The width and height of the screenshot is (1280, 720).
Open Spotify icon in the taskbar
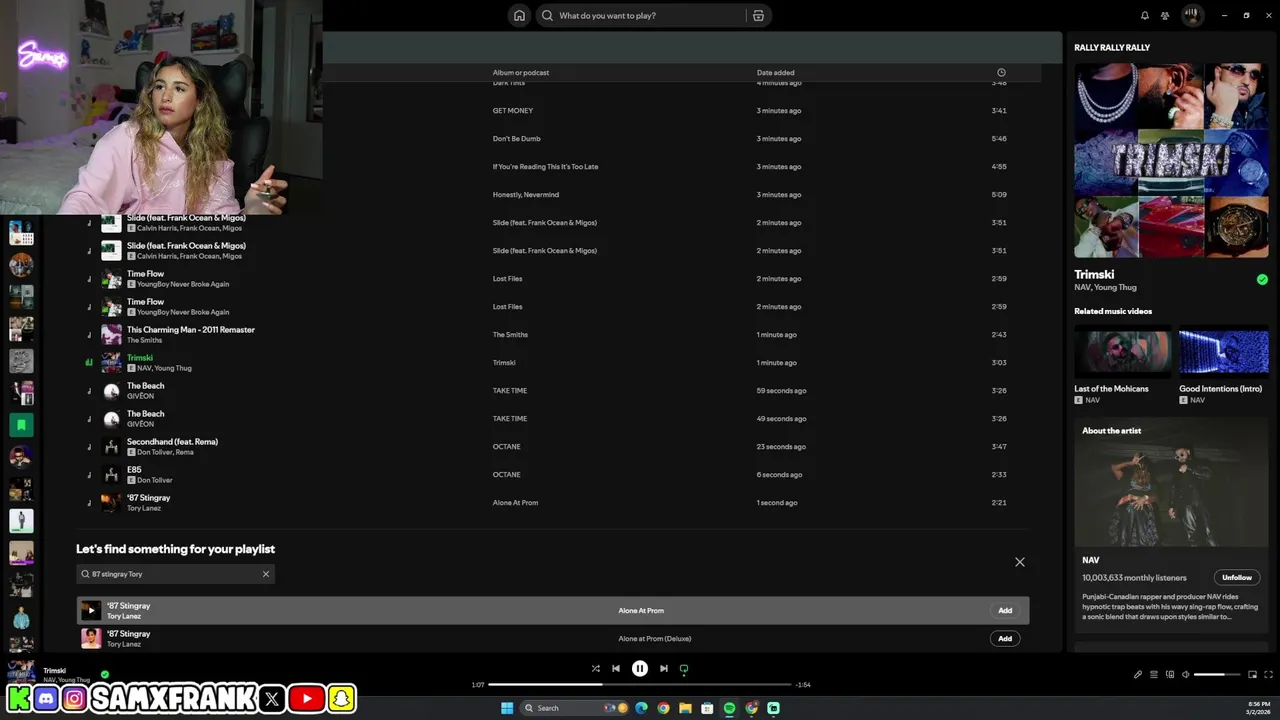(729, 708)
